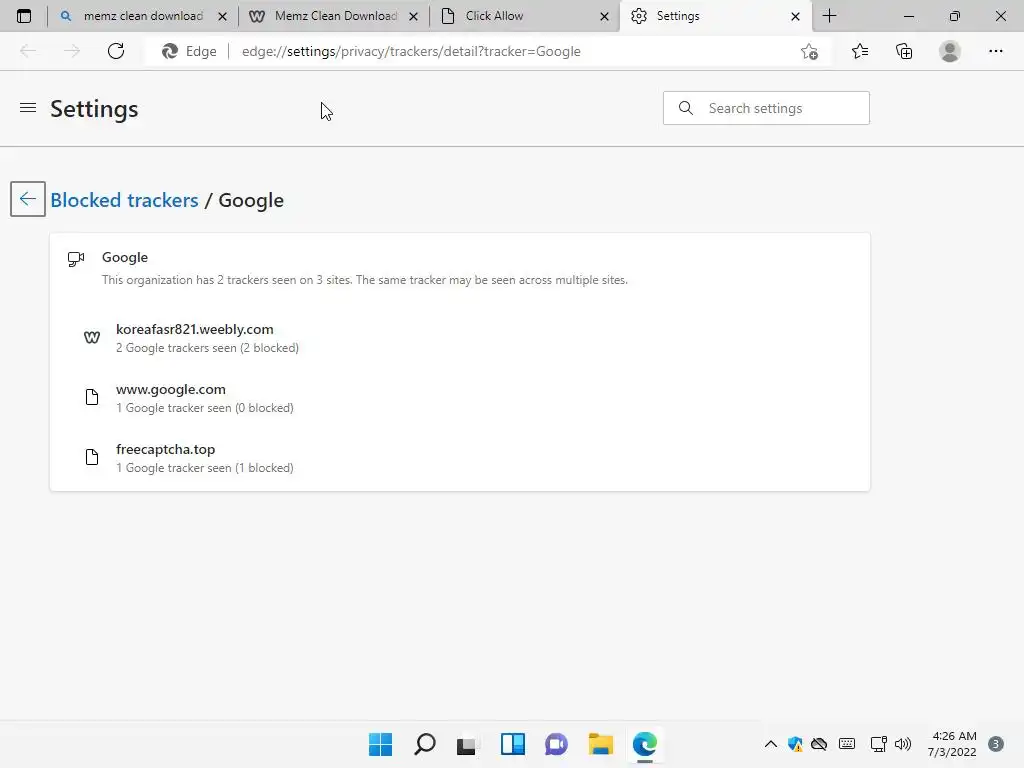
Task: Click the Microsoft Edge taskbar icon
Action: 645,744
